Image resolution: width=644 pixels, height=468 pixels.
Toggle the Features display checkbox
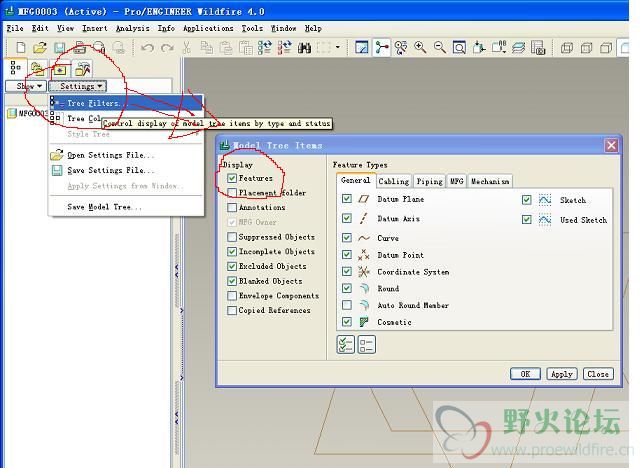pos(232,178)
